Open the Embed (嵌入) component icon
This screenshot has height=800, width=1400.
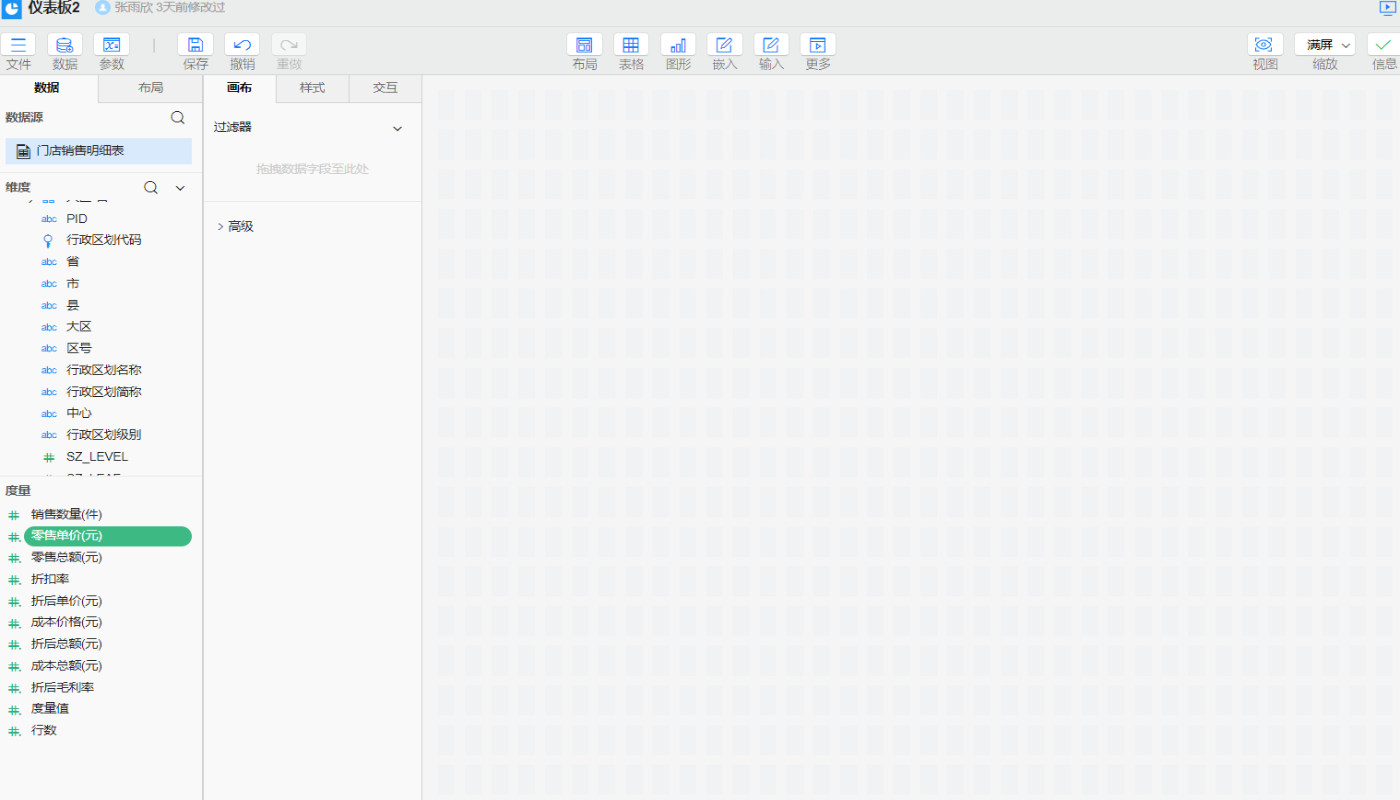[x=724, y=45]
